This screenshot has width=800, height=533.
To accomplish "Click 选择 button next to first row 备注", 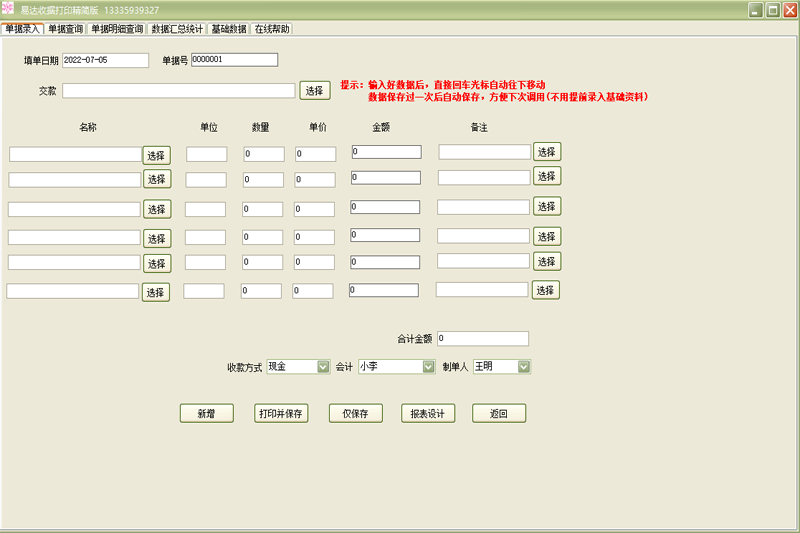I will click(547, 152).
